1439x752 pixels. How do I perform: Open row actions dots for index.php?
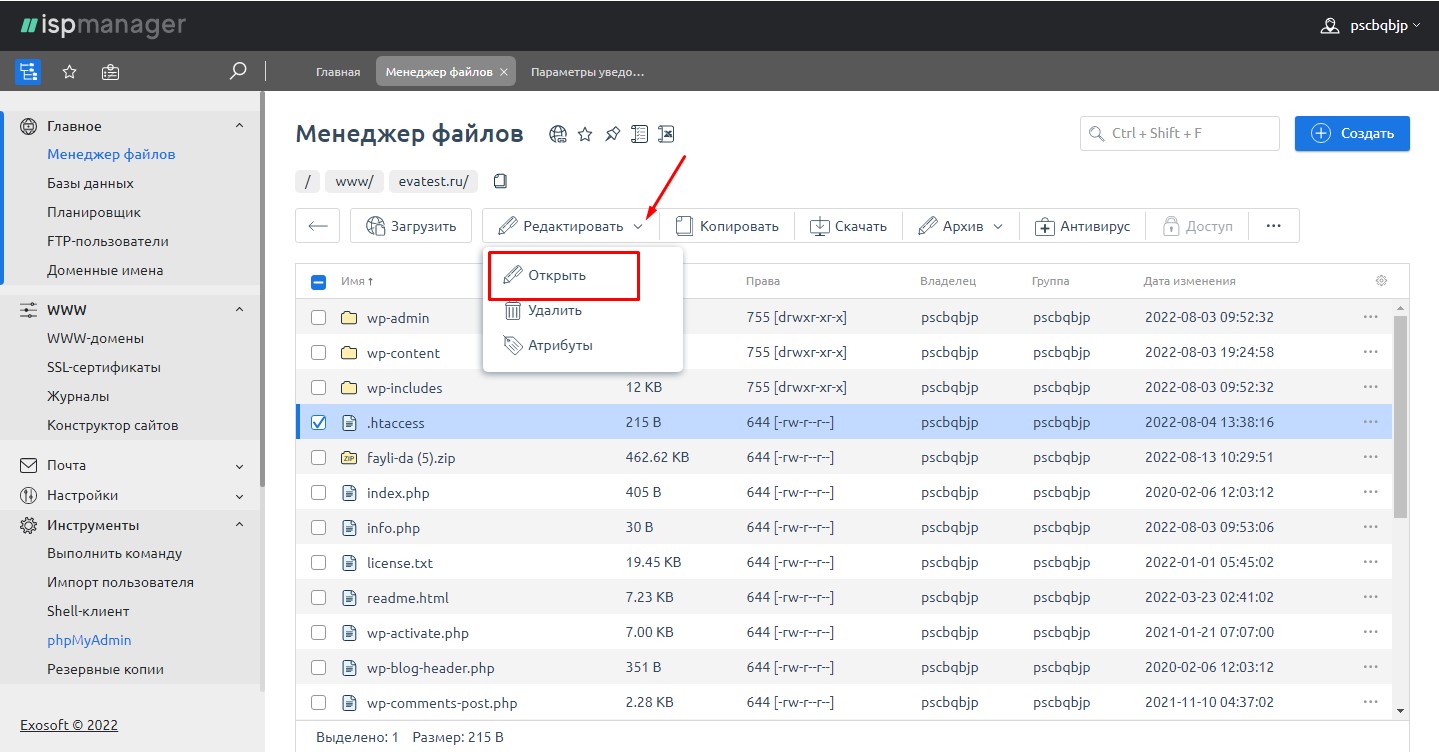coord(1370,492)
